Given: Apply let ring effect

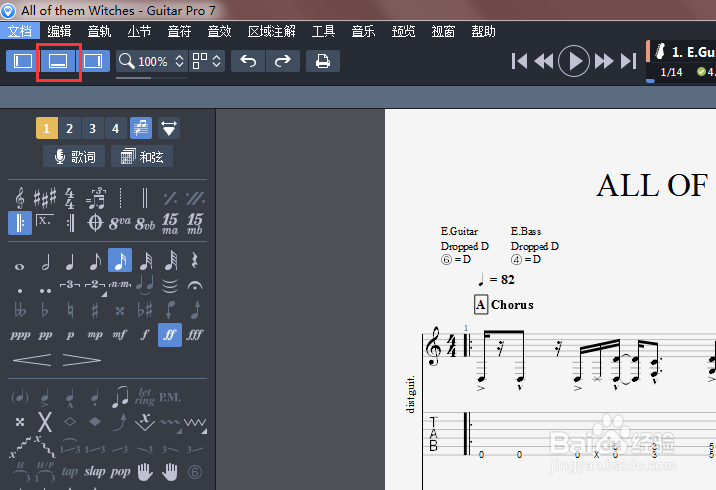Looking at the screenshot, I should point(145,396).
